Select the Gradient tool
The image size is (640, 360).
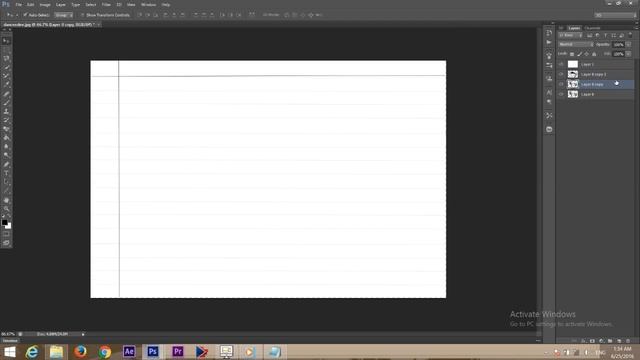[x=6, y=138]
